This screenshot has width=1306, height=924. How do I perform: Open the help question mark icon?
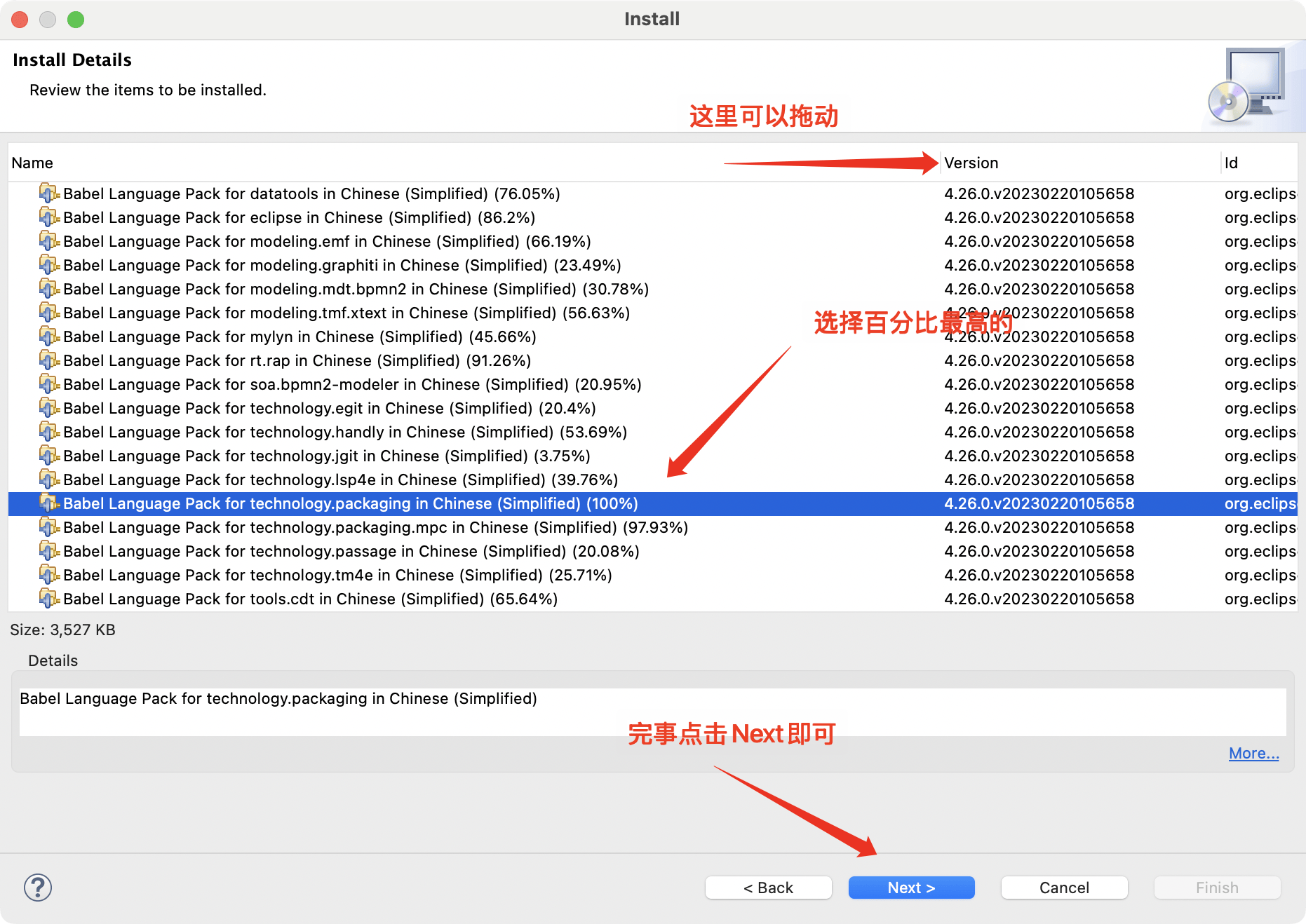pos(38,888)
